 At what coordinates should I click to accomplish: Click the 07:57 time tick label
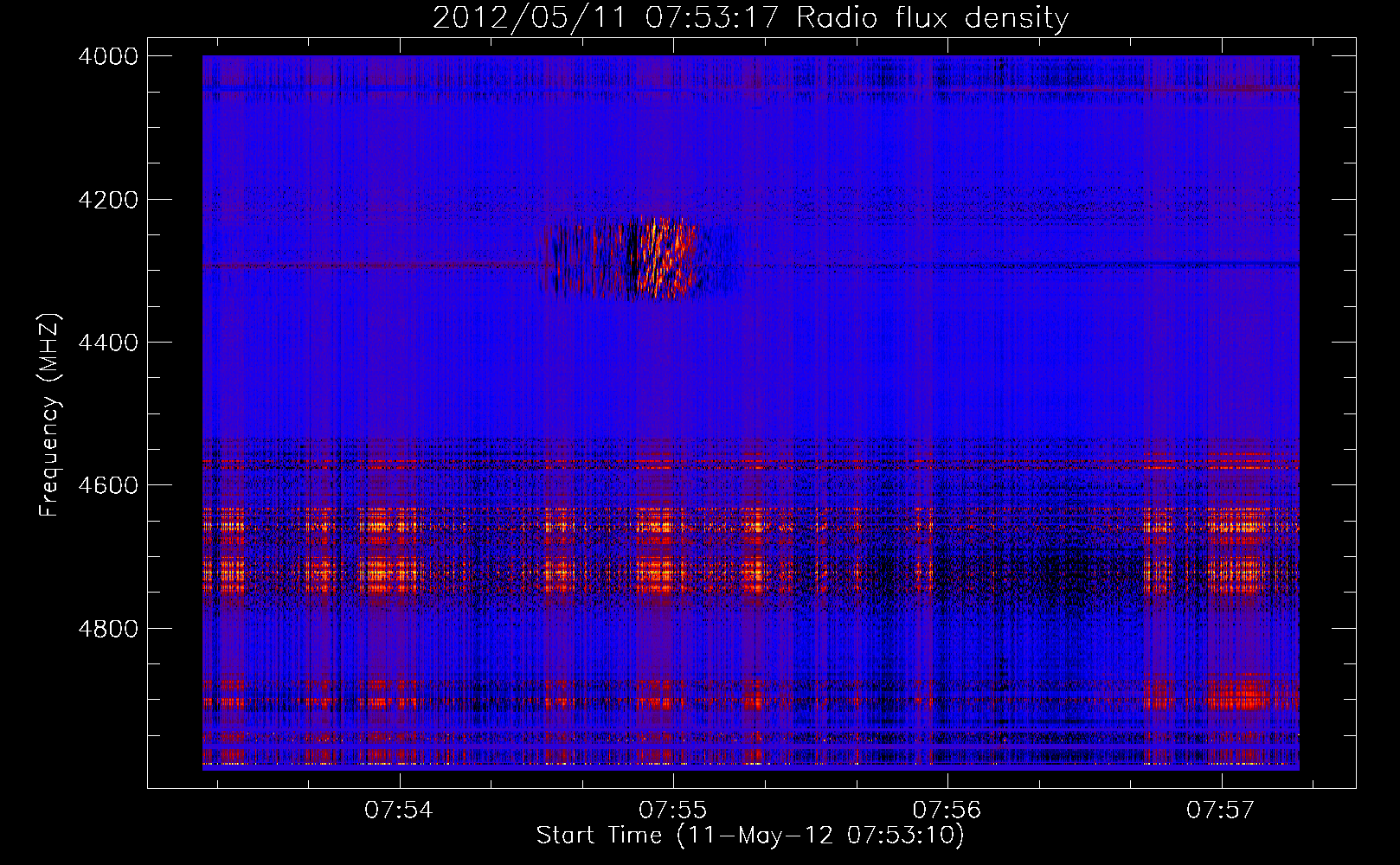tap(1220, 811)
